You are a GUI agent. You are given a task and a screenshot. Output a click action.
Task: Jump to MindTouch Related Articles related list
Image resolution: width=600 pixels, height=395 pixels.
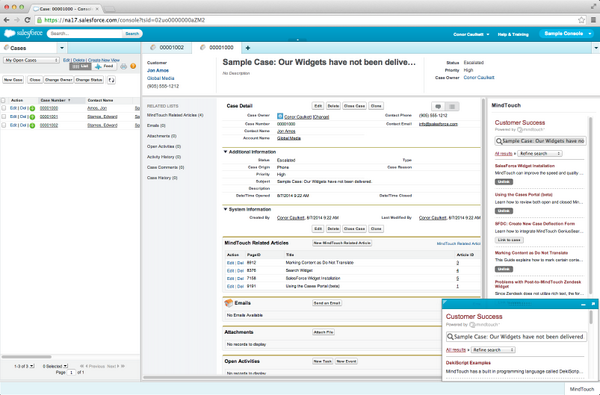coord(175,115)
